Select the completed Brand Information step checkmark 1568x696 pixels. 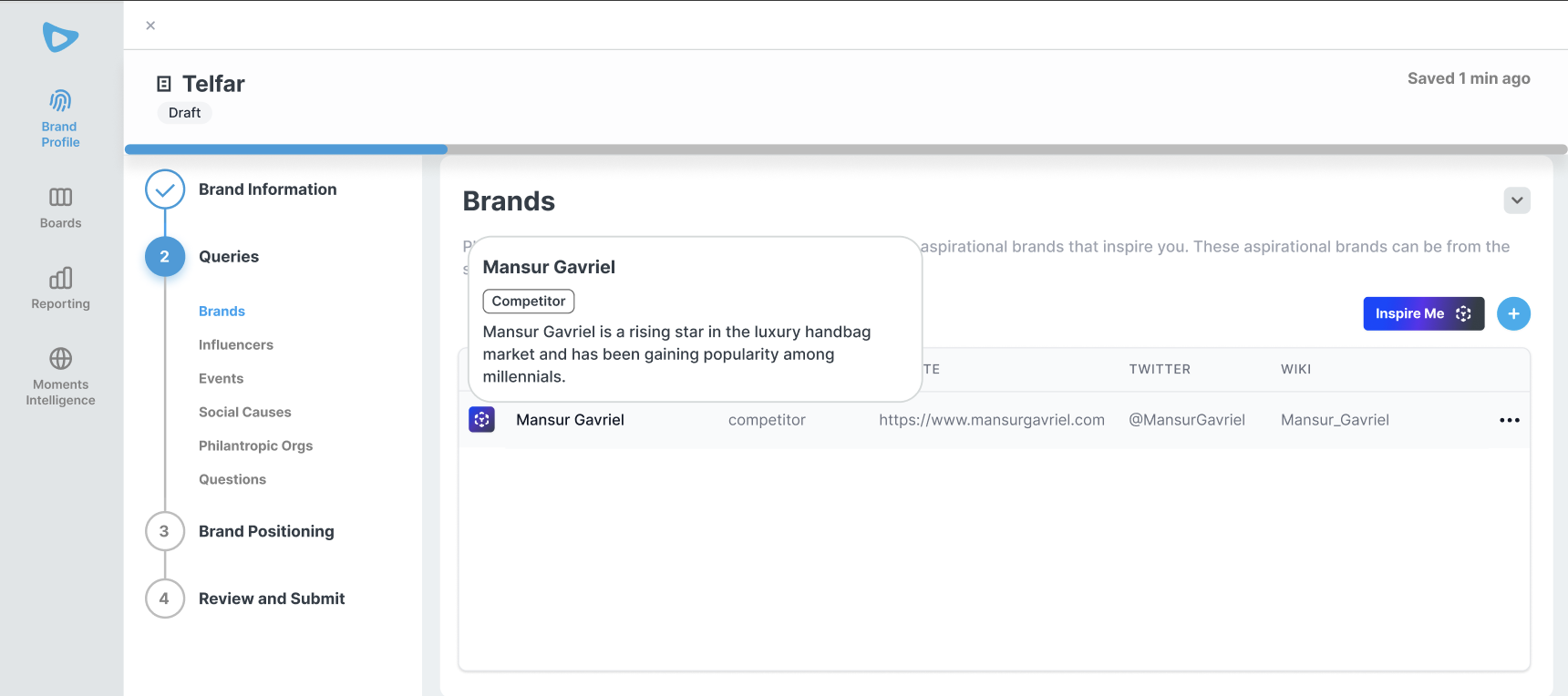[x=165, y=189]
